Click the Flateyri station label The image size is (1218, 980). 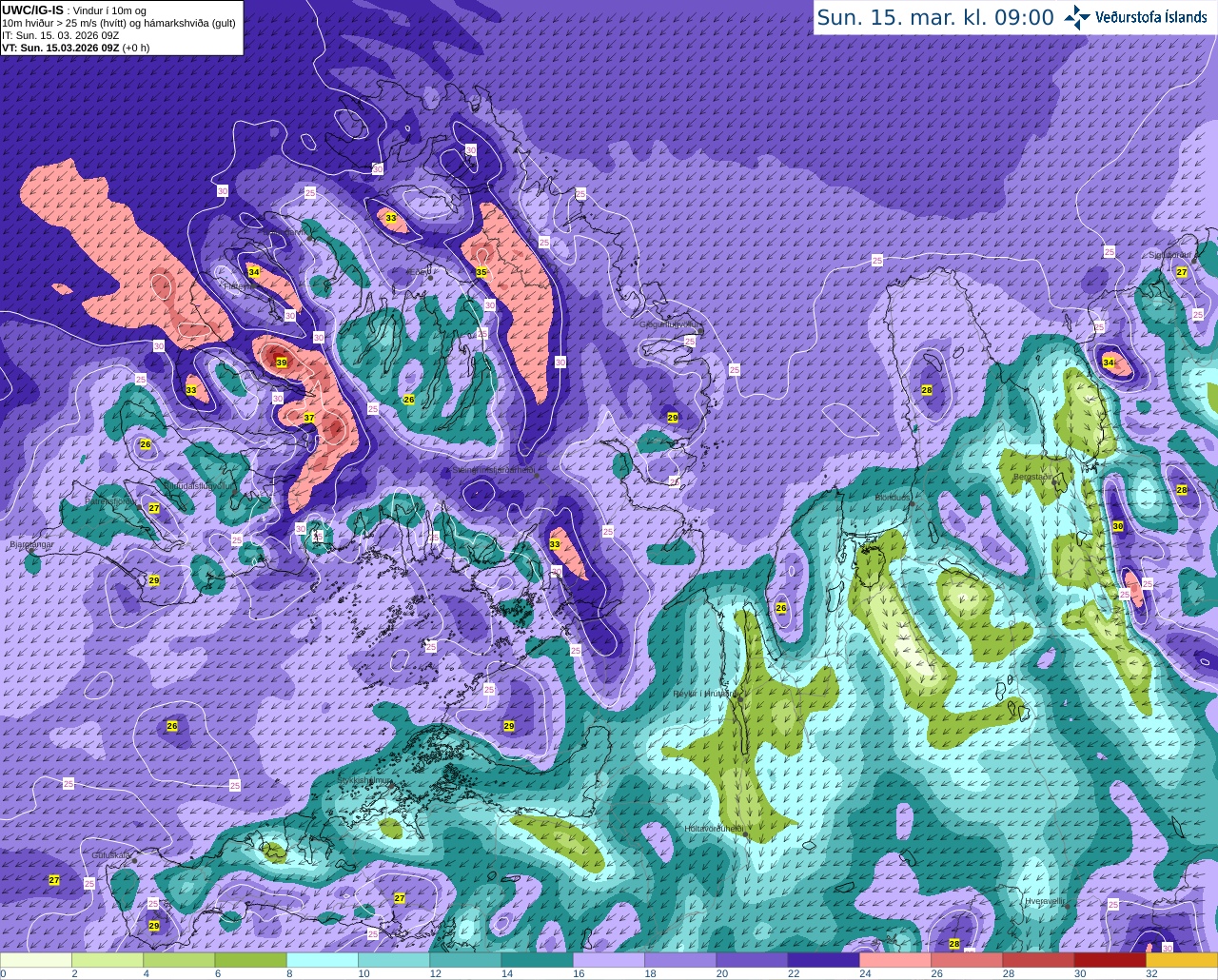coord(237,286)
